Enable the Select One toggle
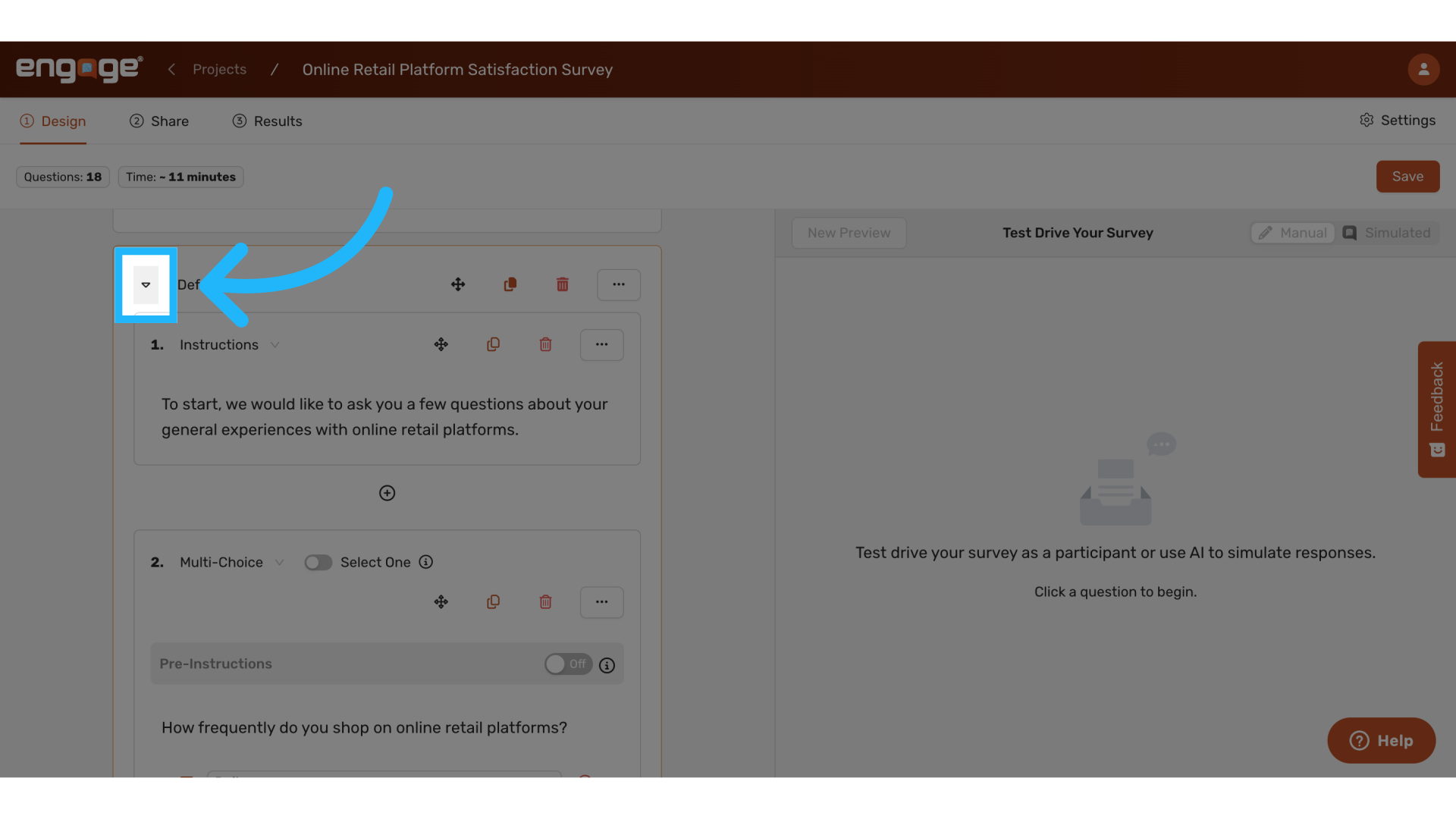This screenshot has height=819, width=1456. (318, 562)
